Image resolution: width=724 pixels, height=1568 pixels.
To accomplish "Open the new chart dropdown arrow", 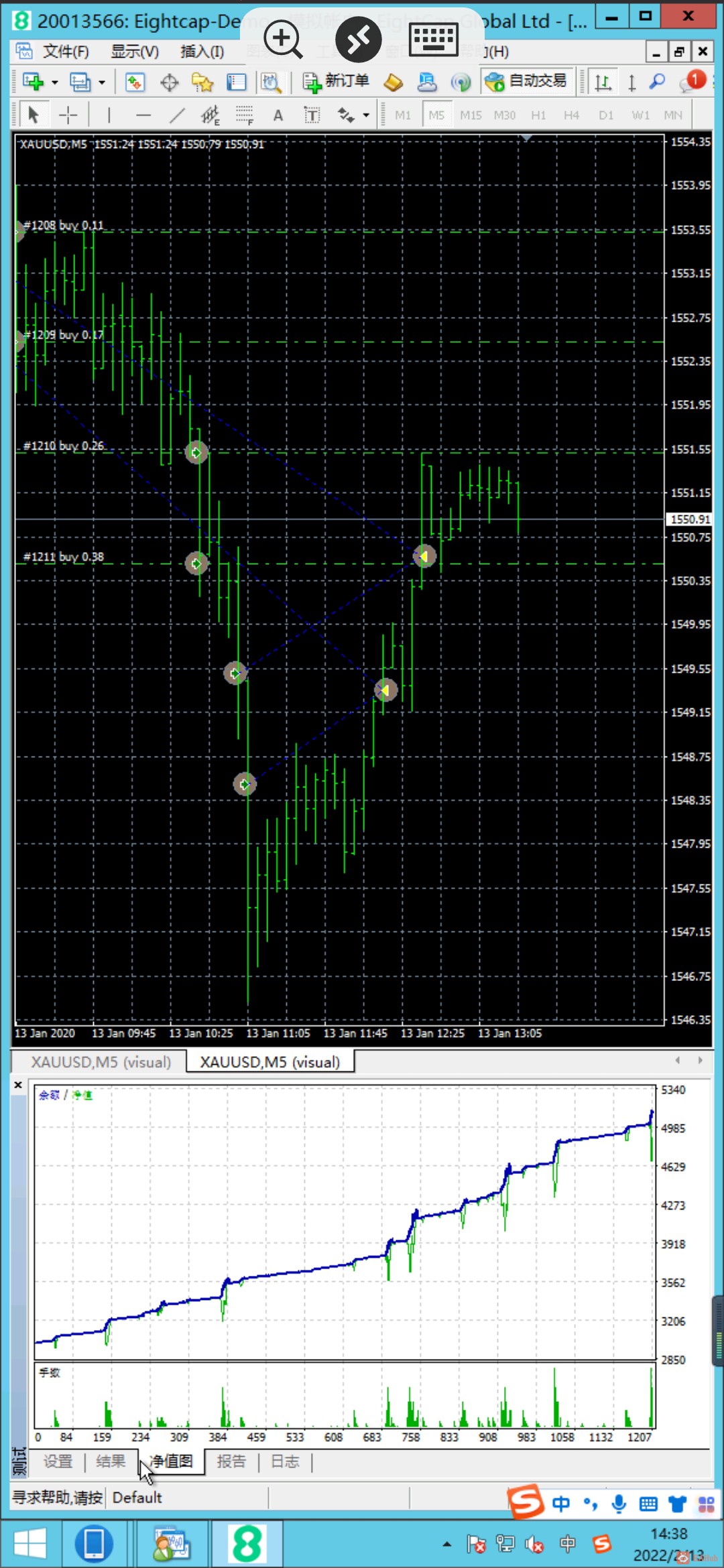I will 55,82.
